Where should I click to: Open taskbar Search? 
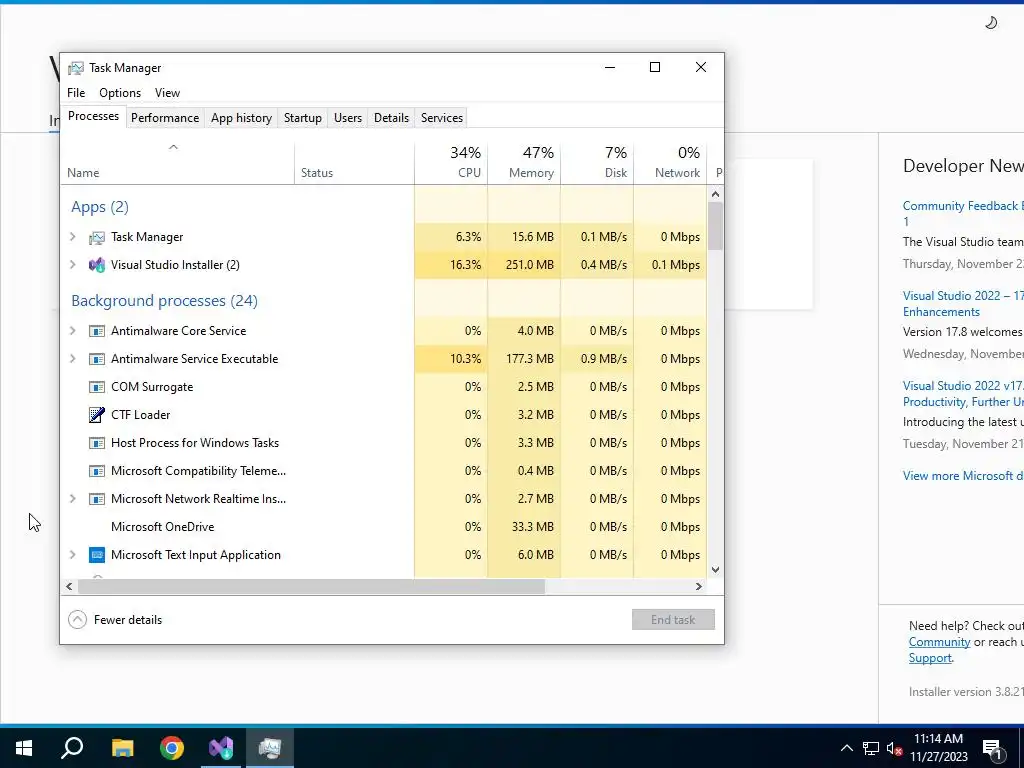point(72,748)
